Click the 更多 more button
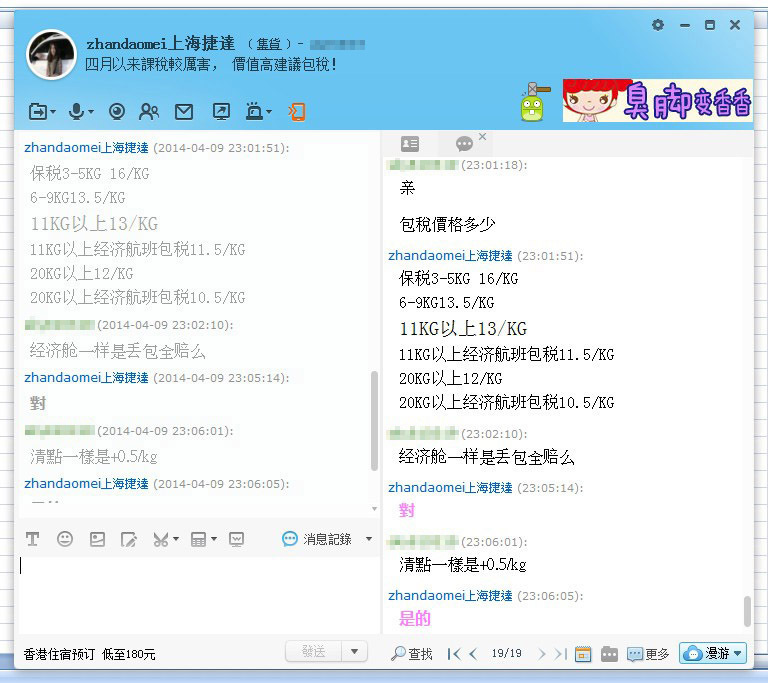 point(648,654)
